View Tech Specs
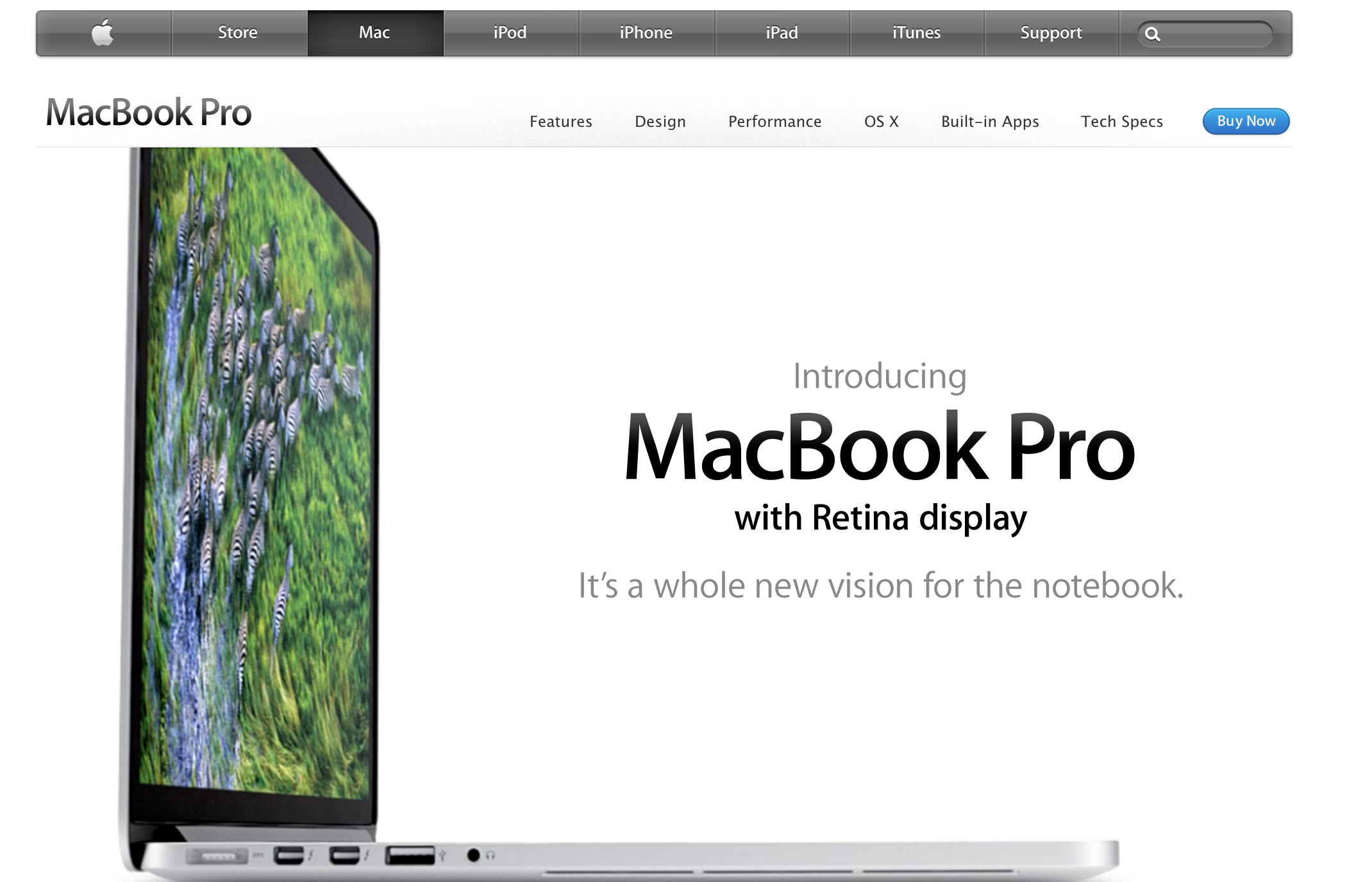Image resolution: width=1372 pixels, height=882 pixels. [1121, 122]
